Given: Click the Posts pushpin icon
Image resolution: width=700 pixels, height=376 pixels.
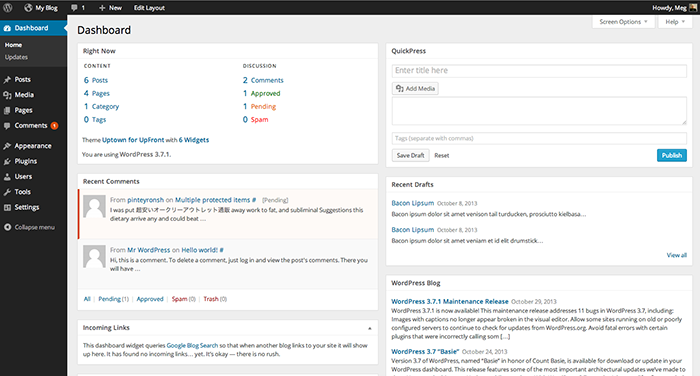Looking at the screenshot, I should (x=7, y=79).
